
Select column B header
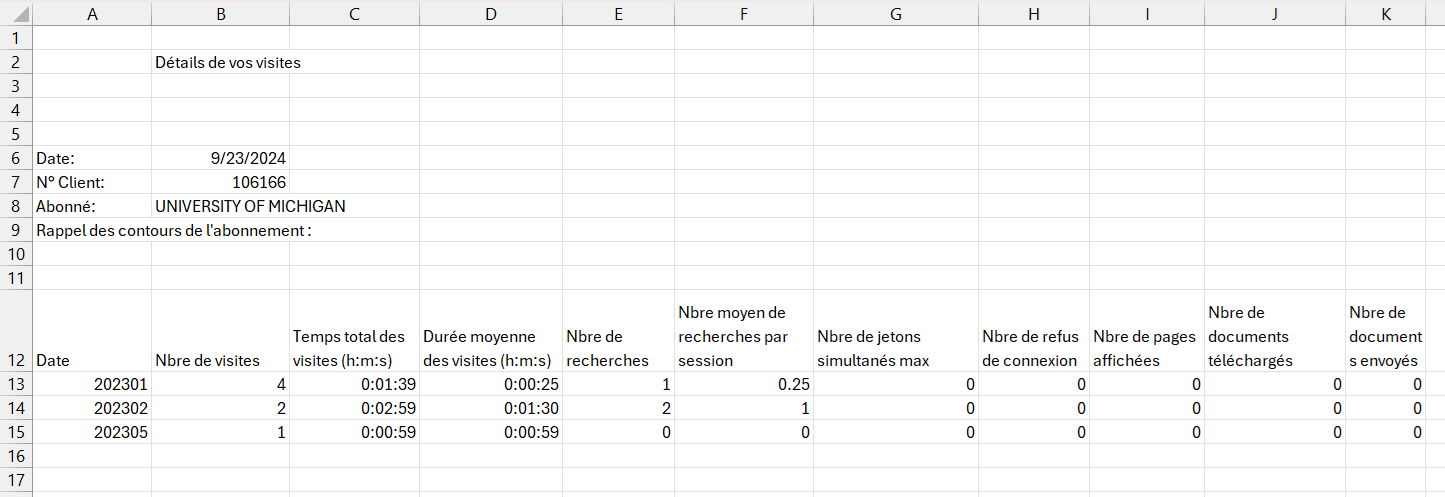pyautogui.click(x=221, y=13)
